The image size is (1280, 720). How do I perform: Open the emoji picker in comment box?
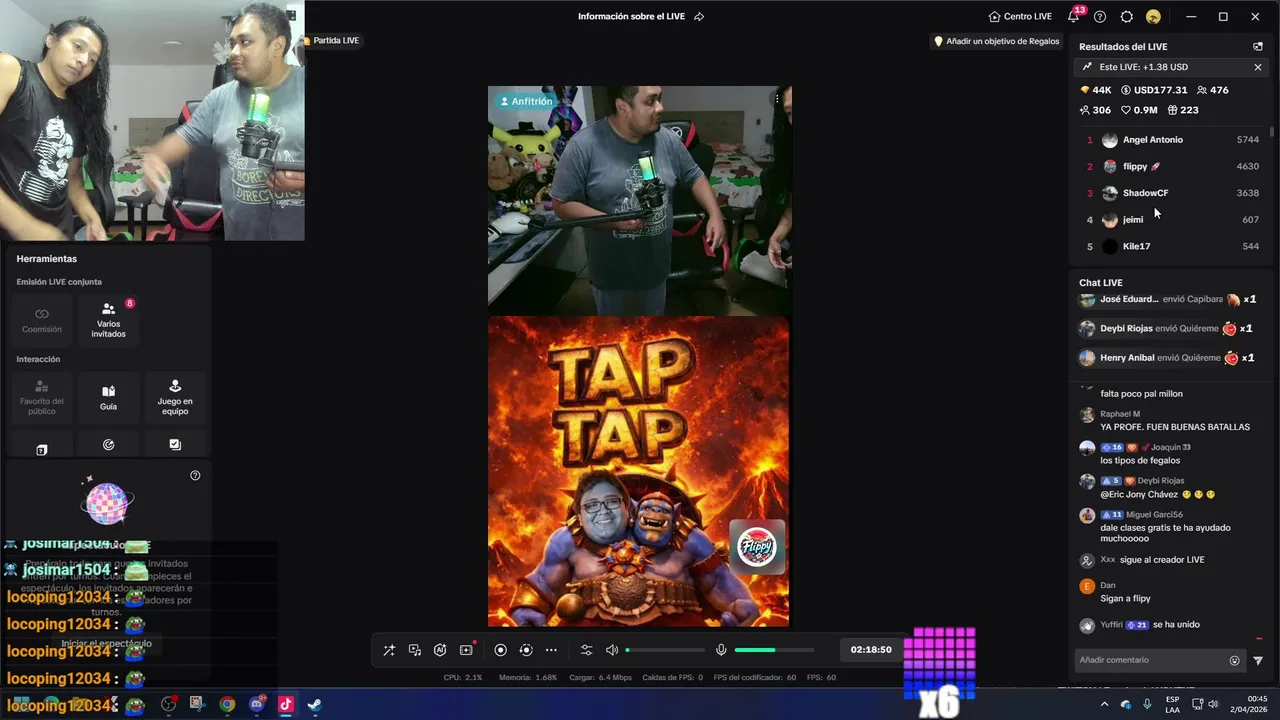tap(1235, 660)
